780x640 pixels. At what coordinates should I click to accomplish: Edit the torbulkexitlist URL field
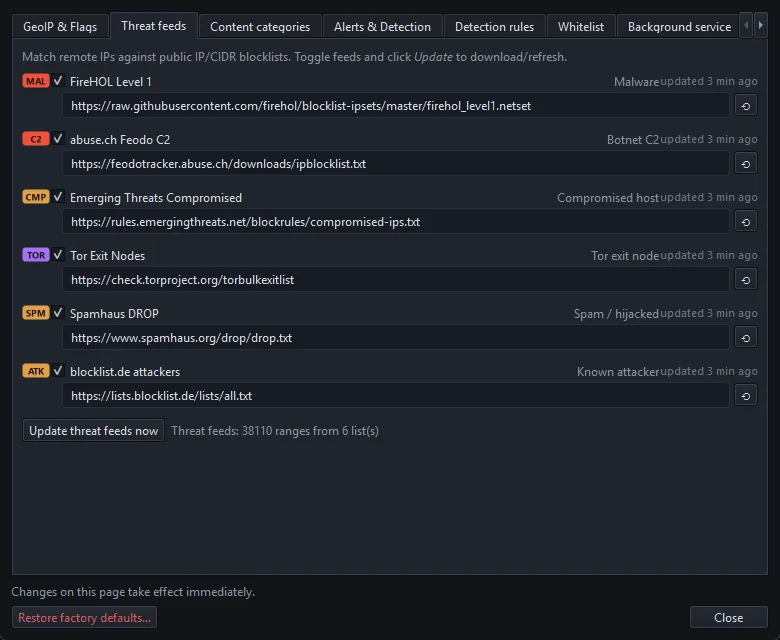(x=395, y=279)
